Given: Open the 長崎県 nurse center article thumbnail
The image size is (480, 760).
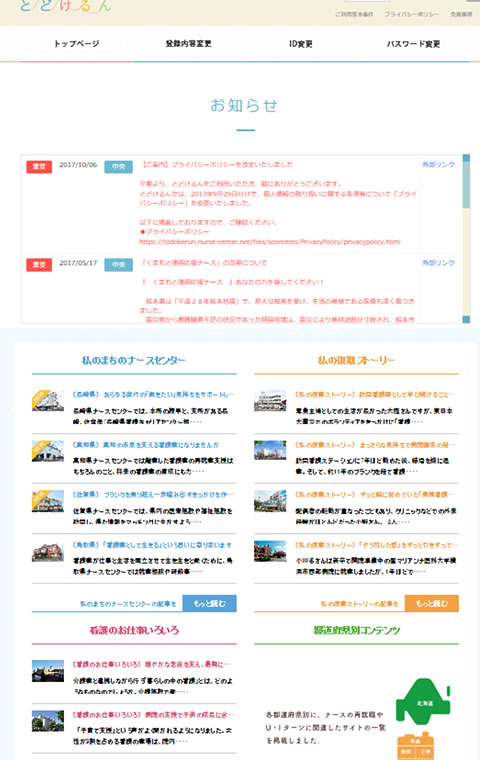Looking at the screenshot, I should pos(48,401).
